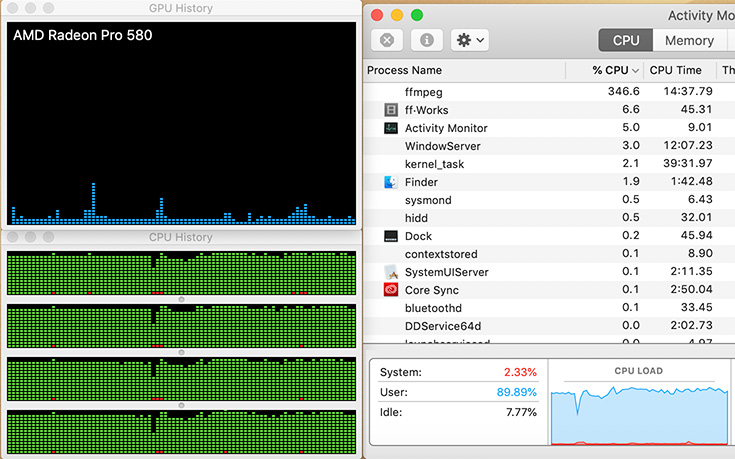Click the CPU LOAD graph
The height and width of the screenshot is (459, 735).
[x=639, y=415]
